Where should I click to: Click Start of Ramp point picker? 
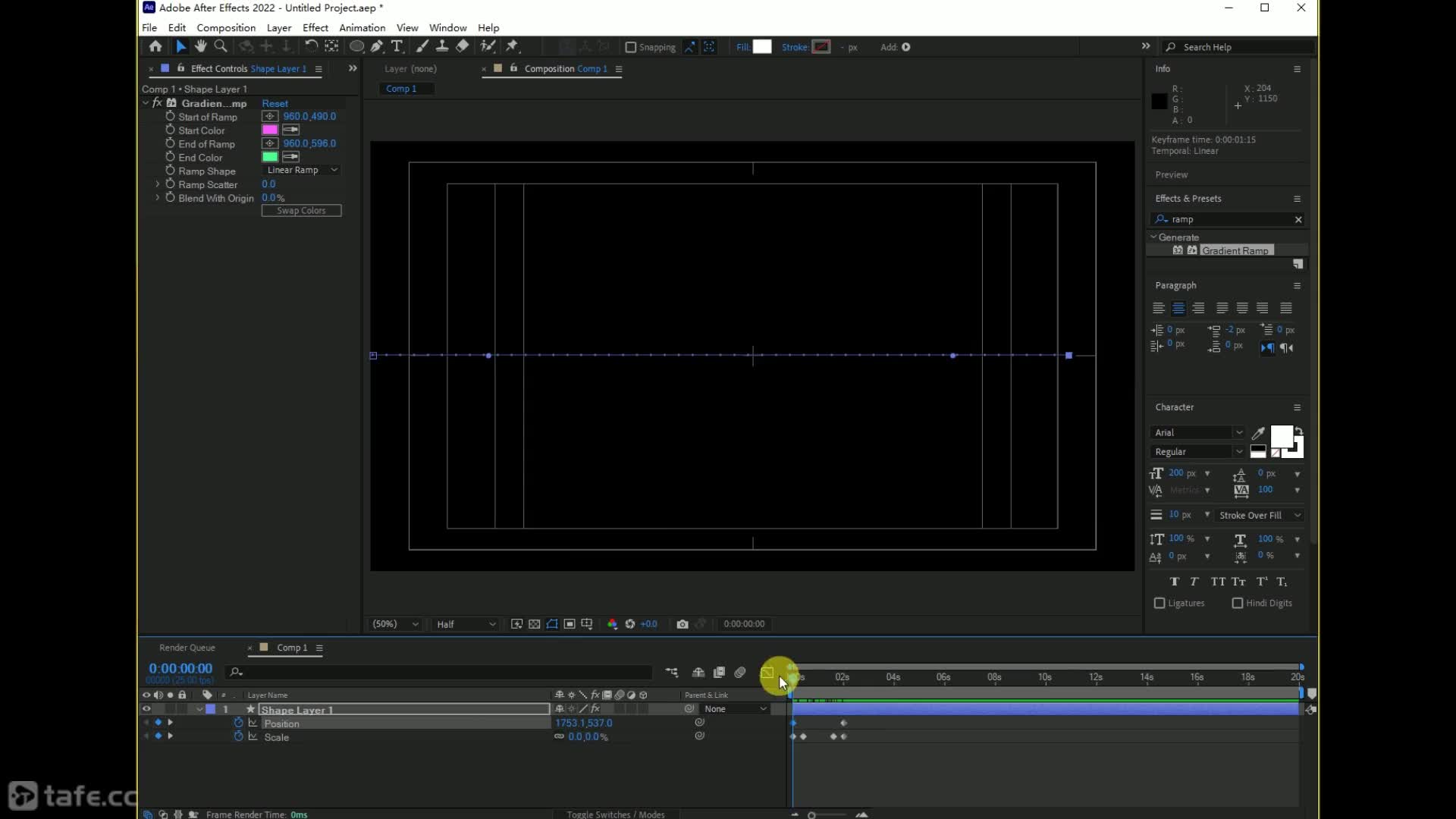(x=270, y=117)
